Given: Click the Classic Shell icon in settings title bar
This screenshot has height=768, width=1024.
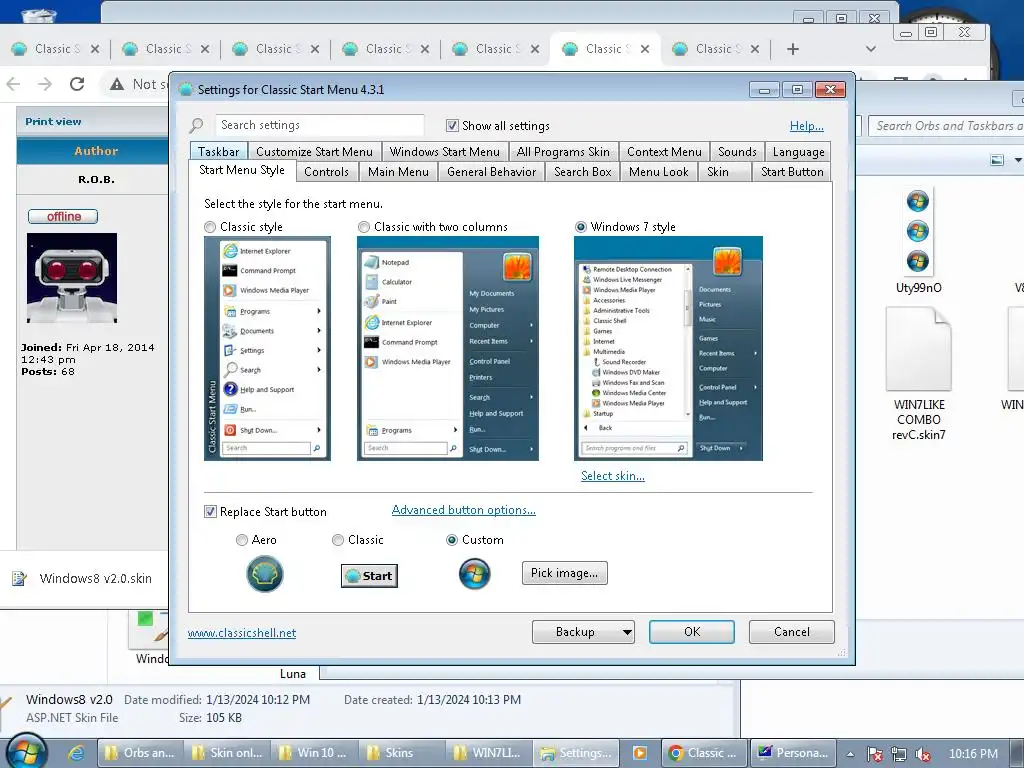Looking at the screenshot, I should pos(185,89).
